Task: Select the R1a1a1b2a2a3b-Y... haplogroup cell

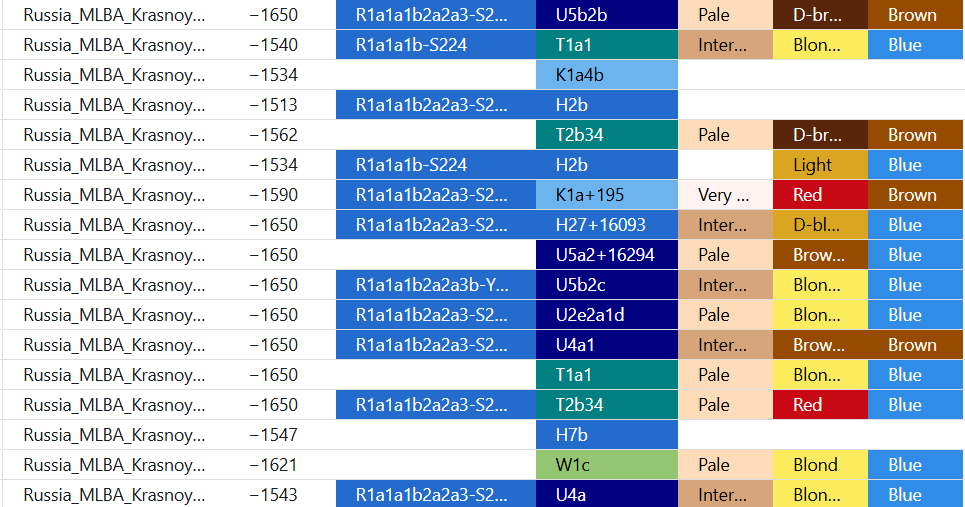Action: coord(436,285)
